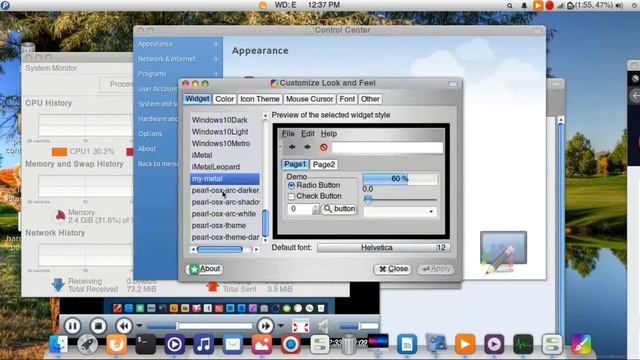Click the fast-forward button in media player
The width and height of the screenshot is (640, 360).
point(265,326)
